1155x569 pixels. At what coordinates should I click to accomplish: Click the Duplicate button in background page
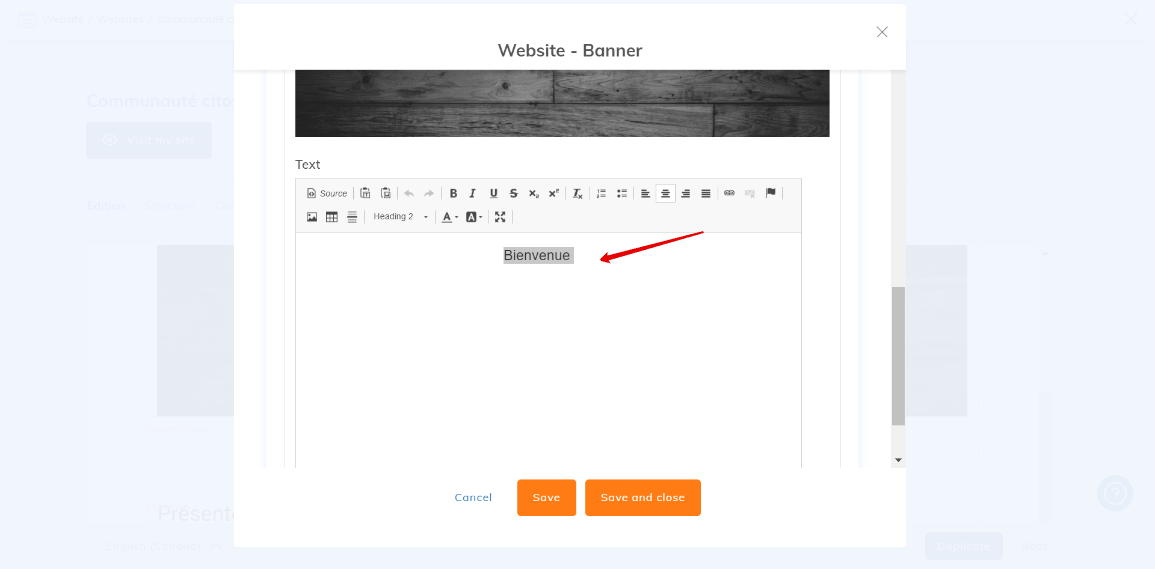(963, 546)
